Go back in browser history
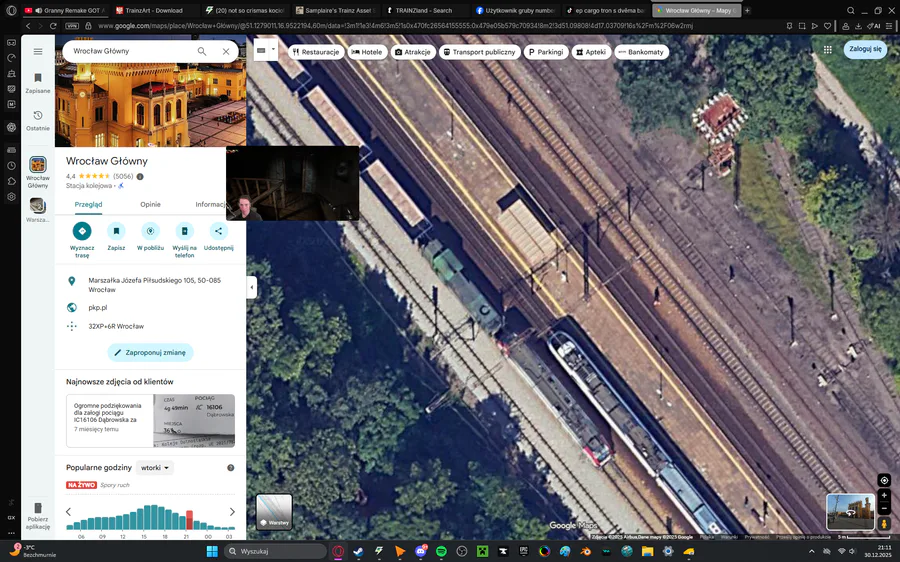Viewport: 900px width, 562px height. click(x=28, y=26)
